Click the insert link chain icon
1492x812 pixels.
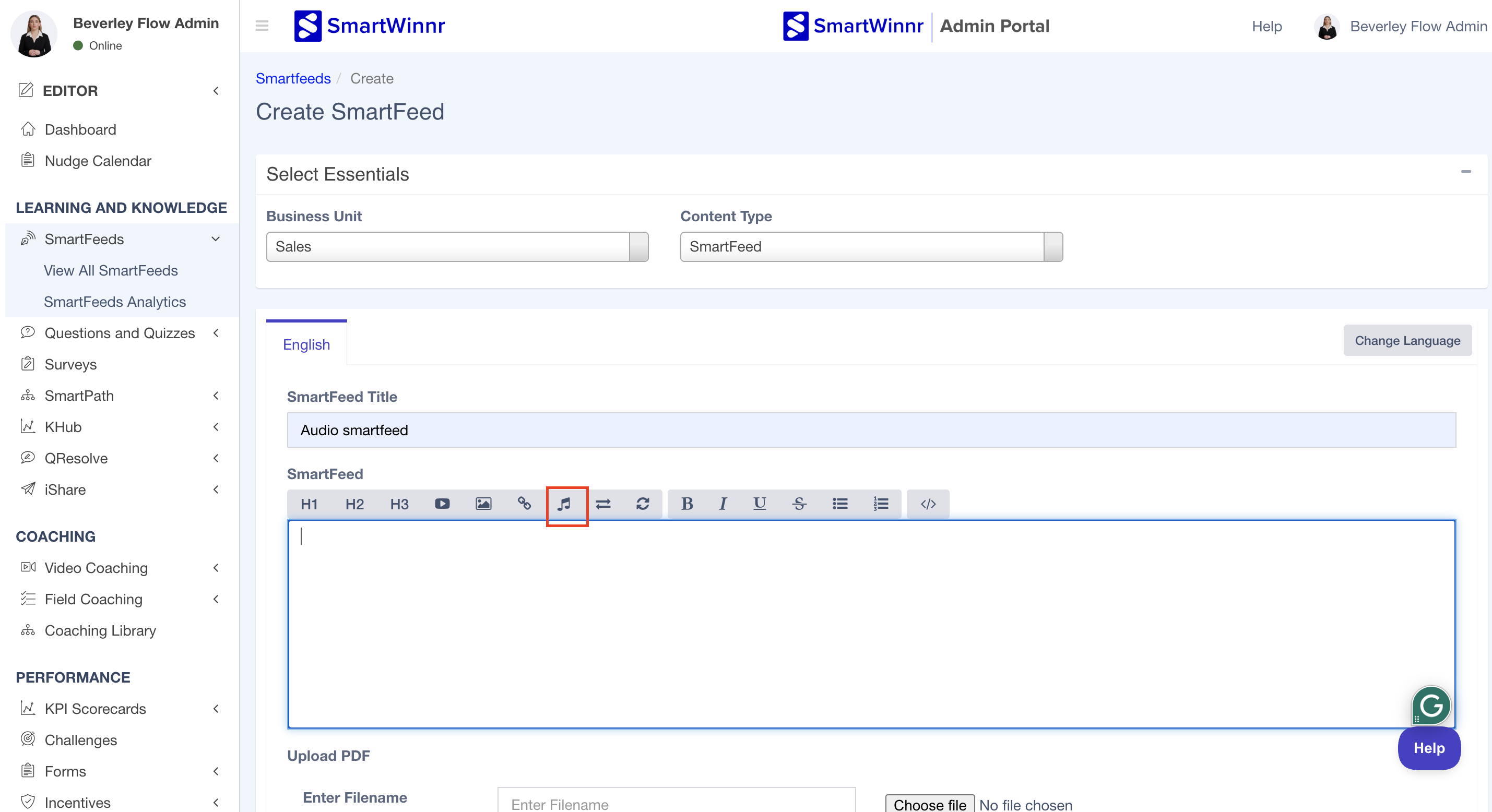pyautogui.click(x=524, y=504)
